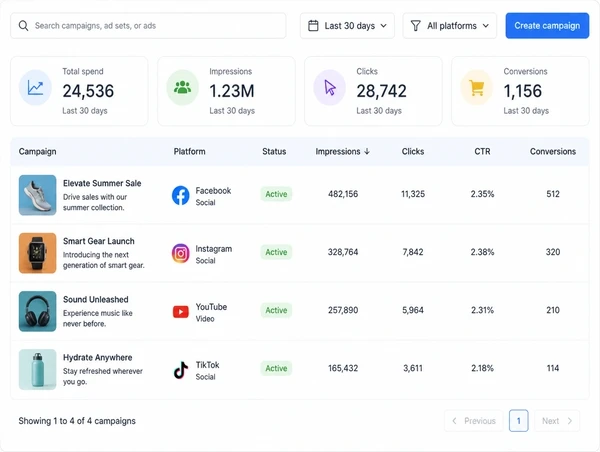Open the Hydrate Anywhere campaign title

pyautogui.click(x=98, y=357)
